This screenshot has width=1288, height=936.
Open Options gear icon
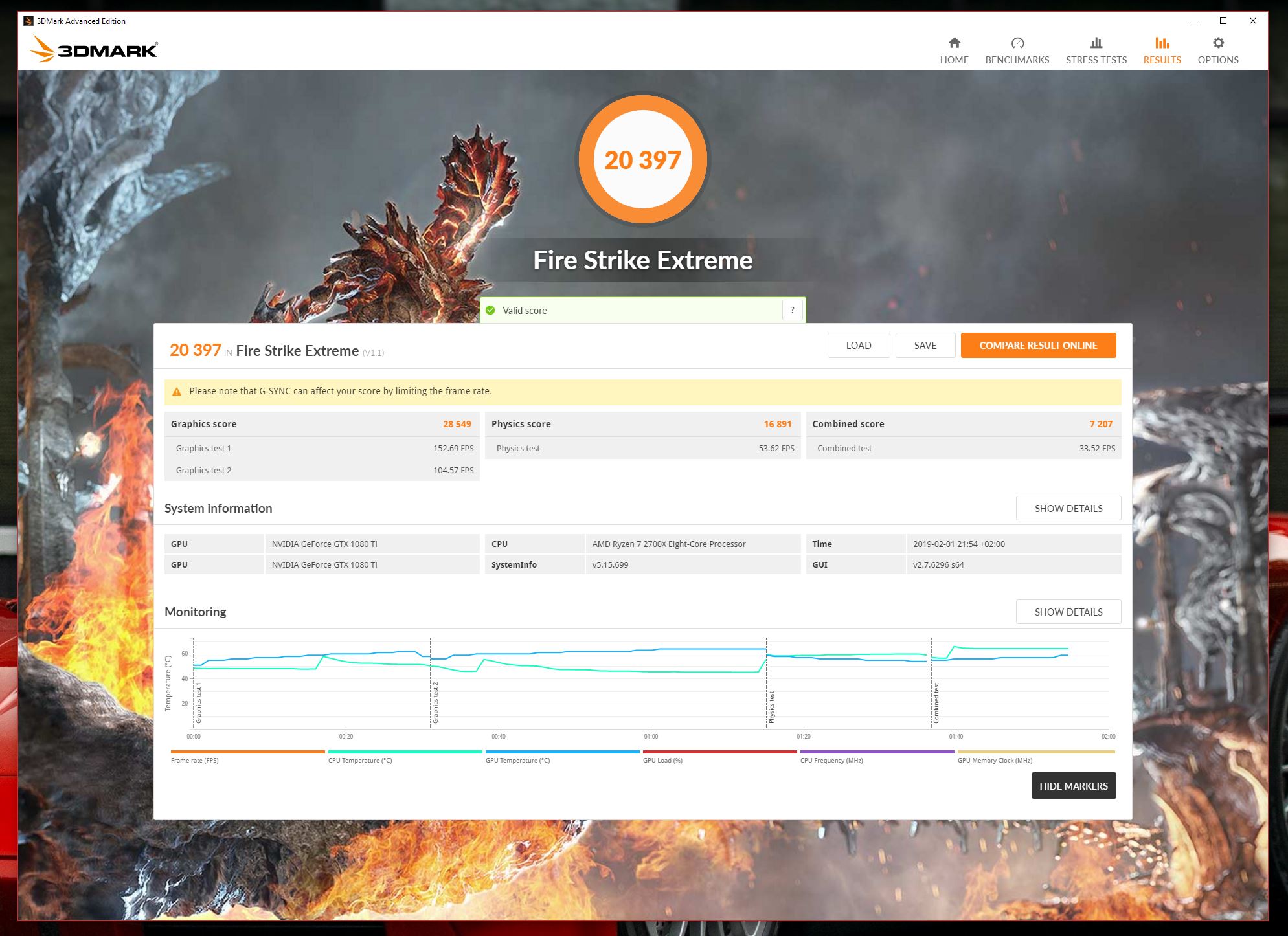pyautogui.click(x=1218, y=43)
